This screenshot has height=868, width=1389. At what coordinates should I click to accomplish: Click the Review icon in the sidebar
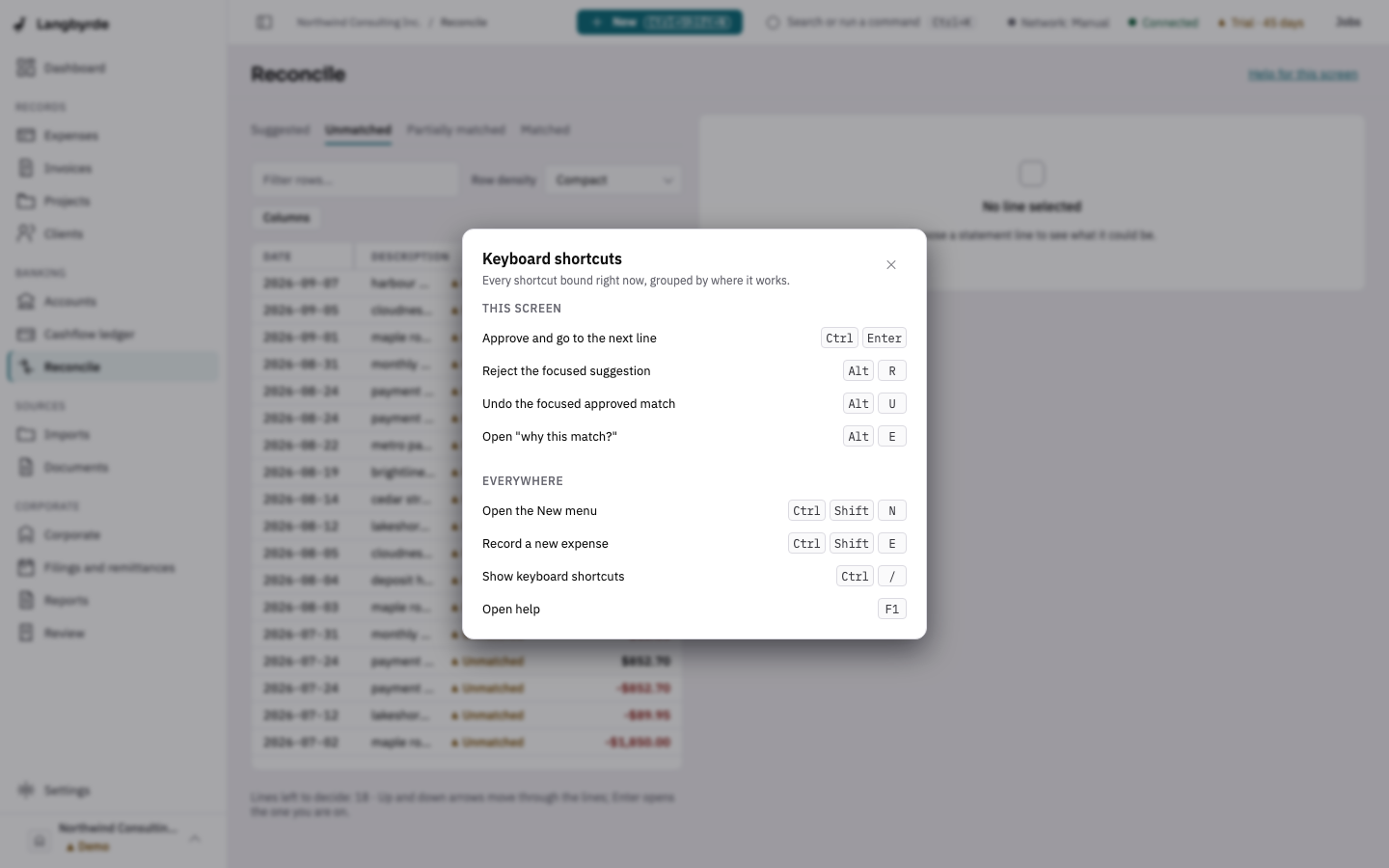pos(26,633)
